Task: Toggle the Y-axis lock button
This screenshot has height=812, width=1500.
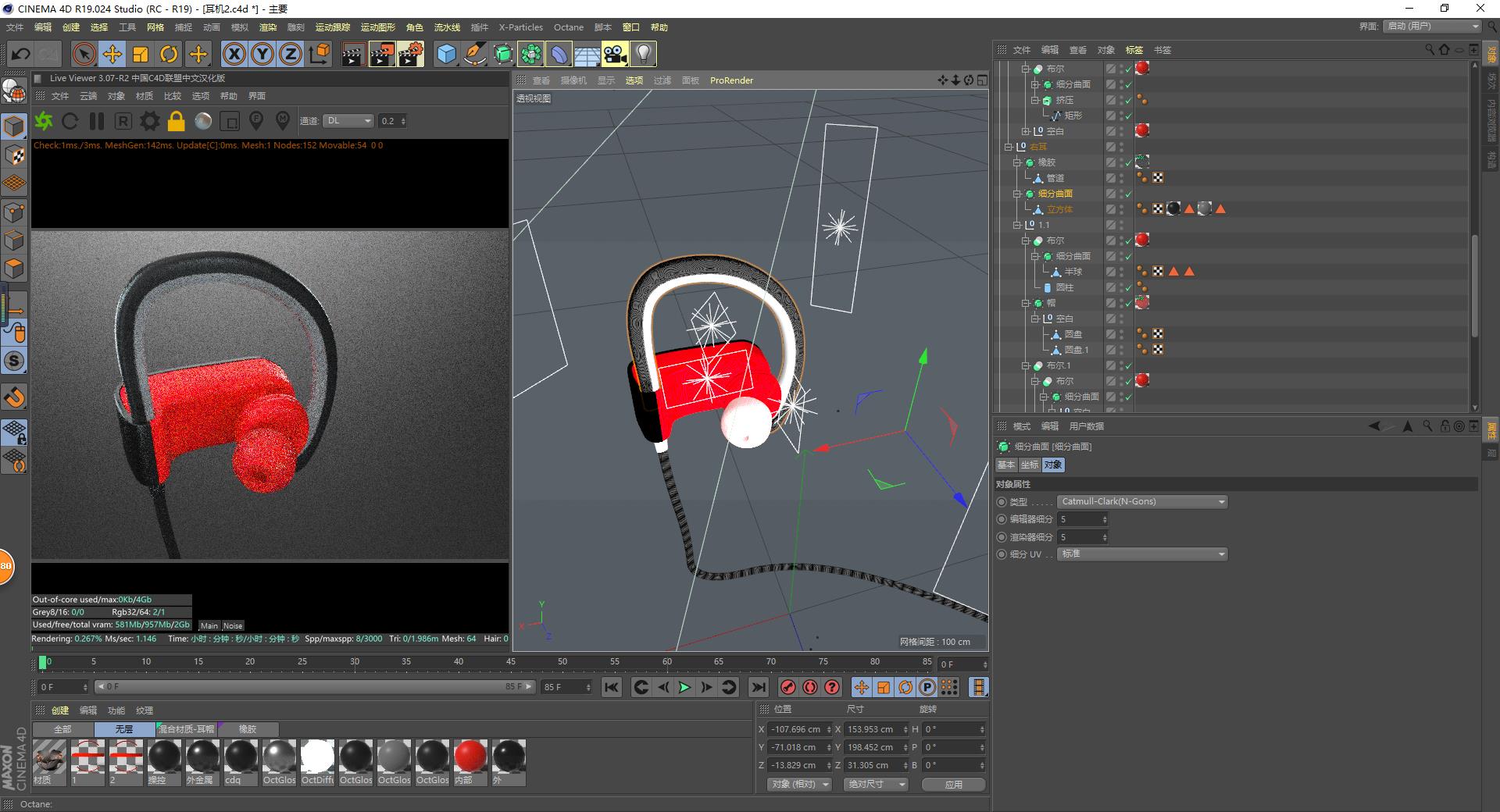Action: [x=262, y=54]
